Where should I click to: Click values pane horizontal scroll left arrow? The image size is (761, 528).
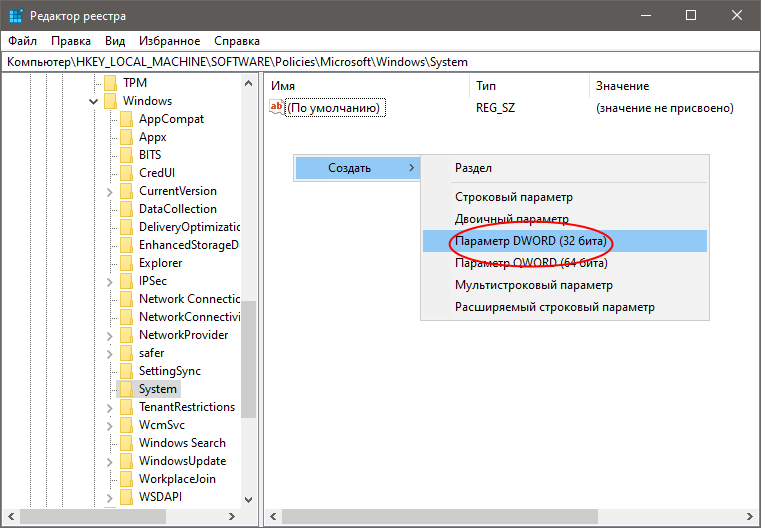(273, 516)
